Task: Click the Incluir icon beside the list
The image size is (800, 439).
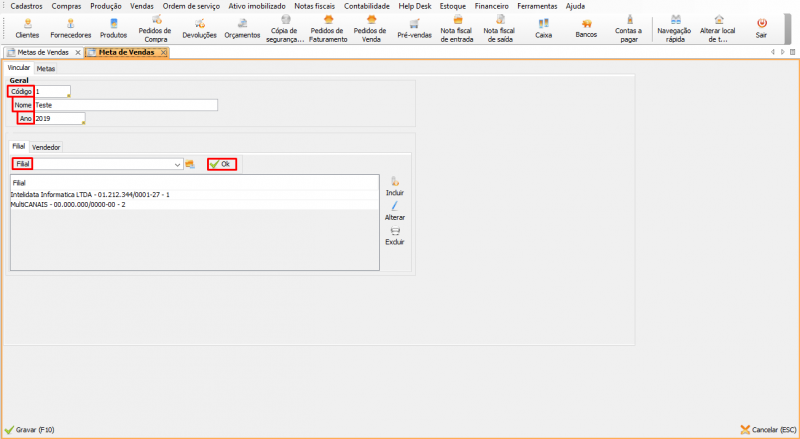Action: tap(395, 182)
